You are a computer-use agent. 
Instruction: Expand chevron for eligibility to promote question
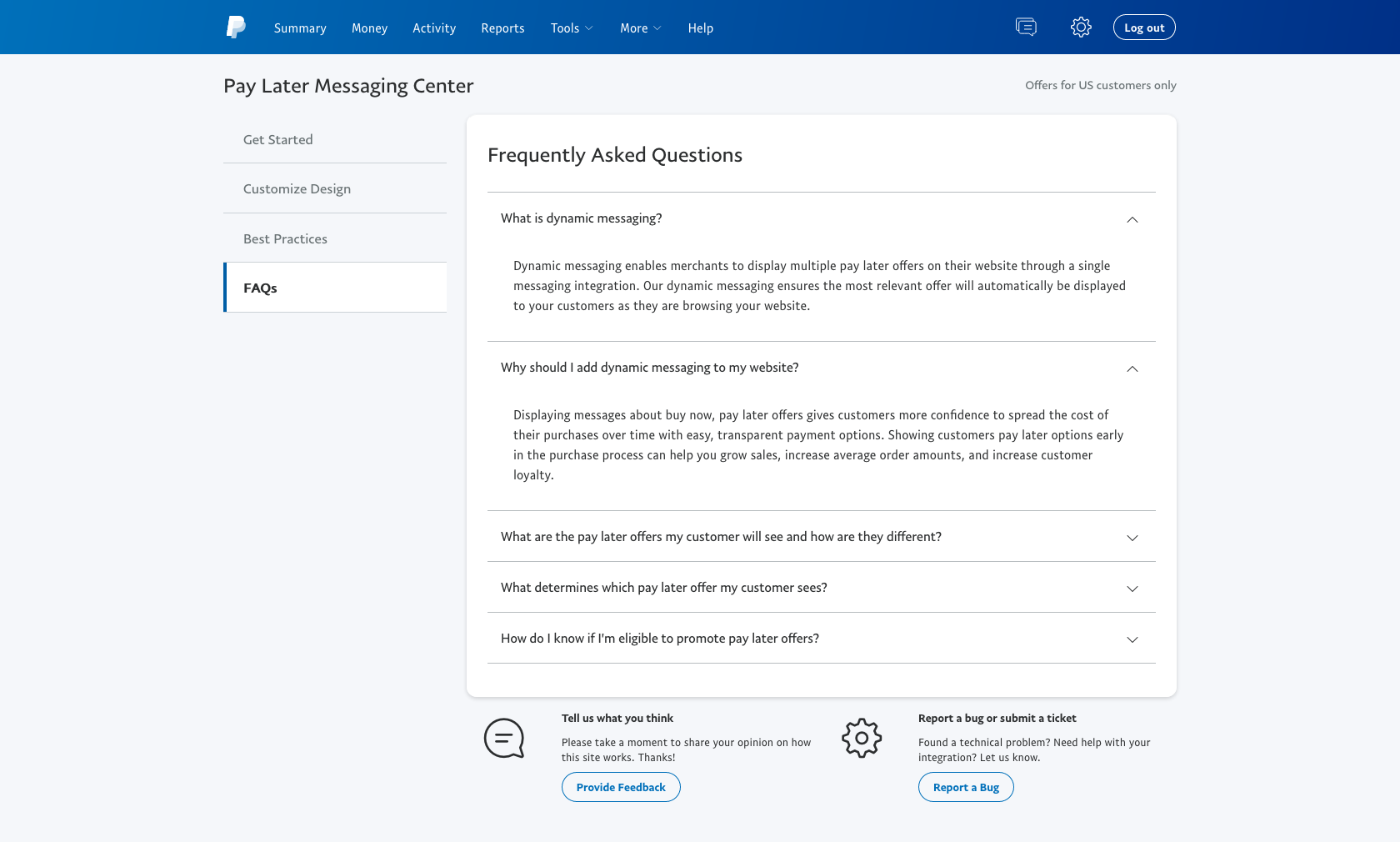pyautogui.click(x=1132, y=639)
